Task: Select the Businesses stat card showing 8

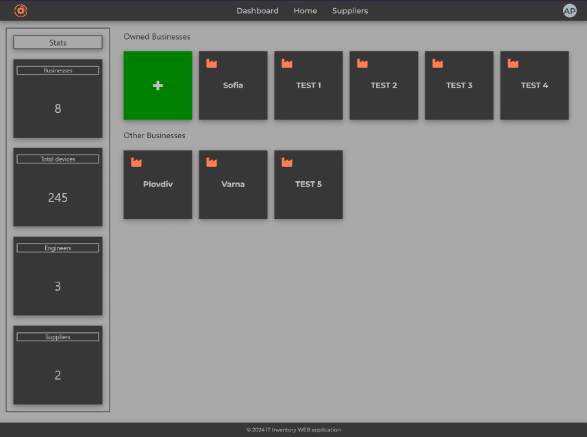Action: pos(58,98)
